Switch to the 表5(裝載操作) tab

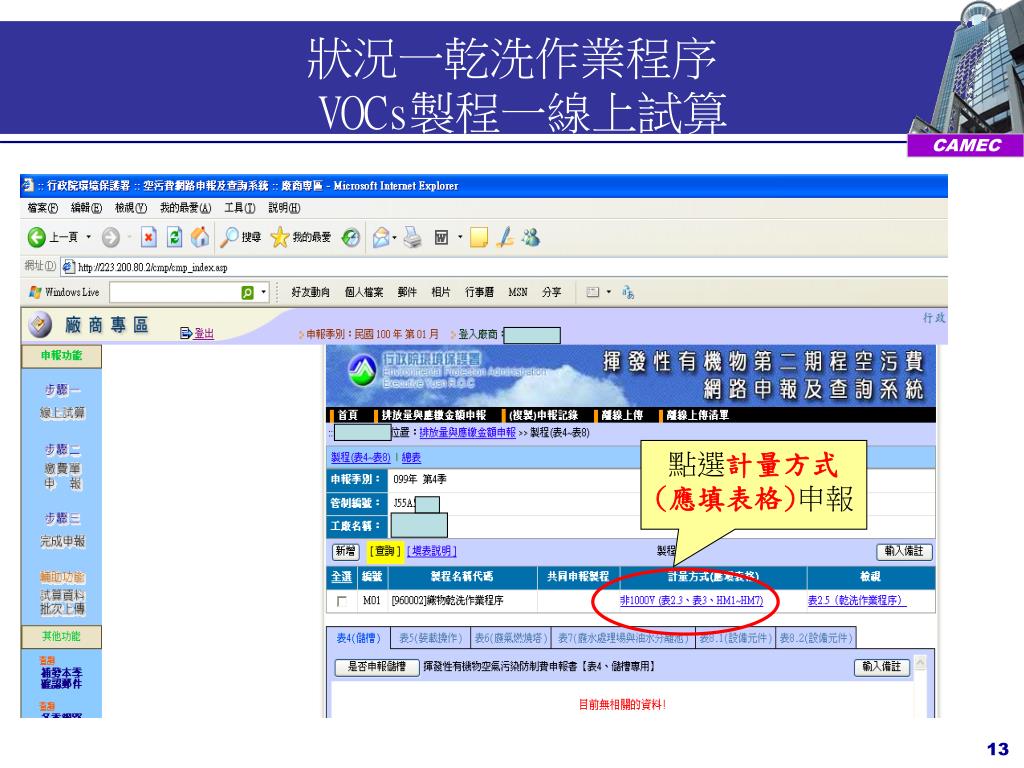(x=430, y=638)
